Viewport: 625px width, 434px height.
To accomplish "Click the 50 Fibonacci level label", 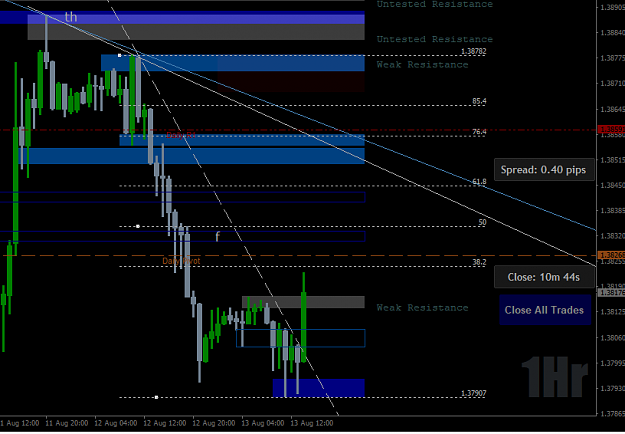I will (x=482, y=222).
